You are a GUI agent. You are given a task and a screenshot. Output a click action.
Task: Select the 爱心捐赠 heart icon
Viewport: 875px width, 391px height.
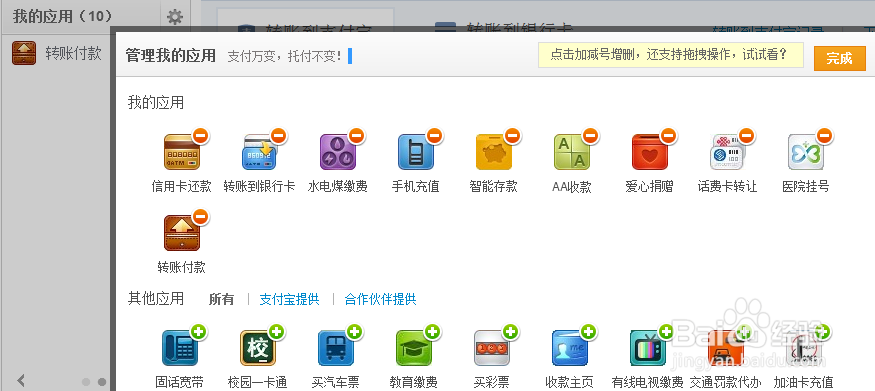pyautogui.click(x=650, y=152)
